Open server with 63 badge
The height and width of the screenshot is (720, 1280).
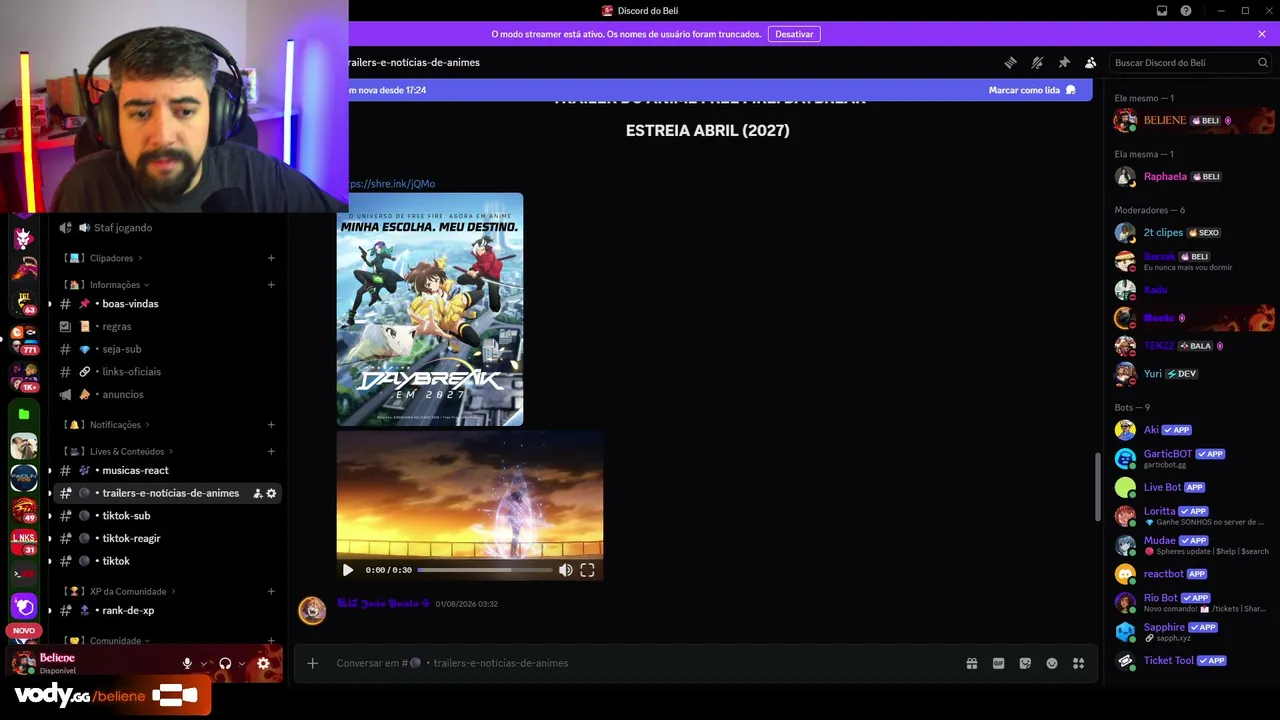tap(24, 302)
